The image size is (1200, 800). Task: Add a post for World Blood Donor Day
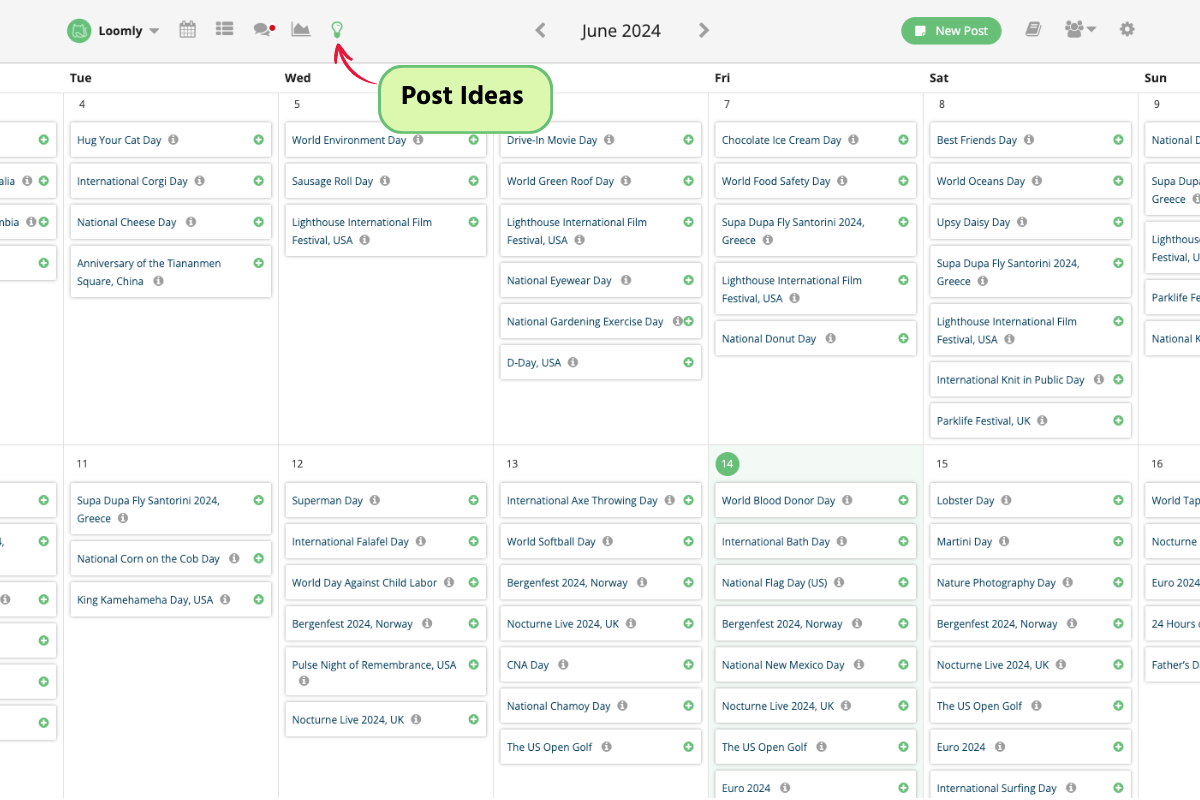point(902,500)
